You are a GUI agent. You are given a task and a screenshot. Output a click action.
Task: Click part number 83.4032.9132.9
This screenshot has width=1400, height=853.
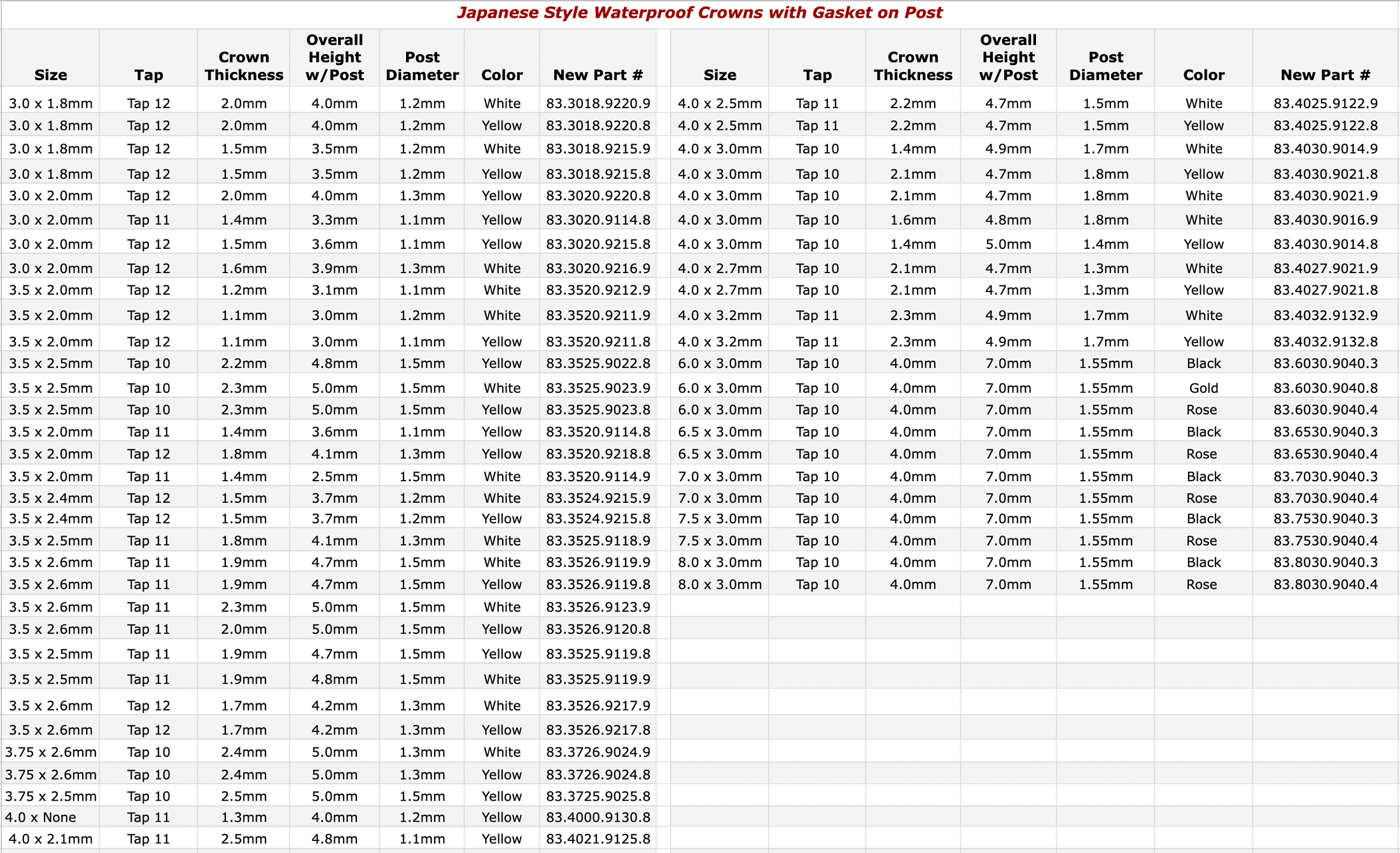(x=1326, y=315)
